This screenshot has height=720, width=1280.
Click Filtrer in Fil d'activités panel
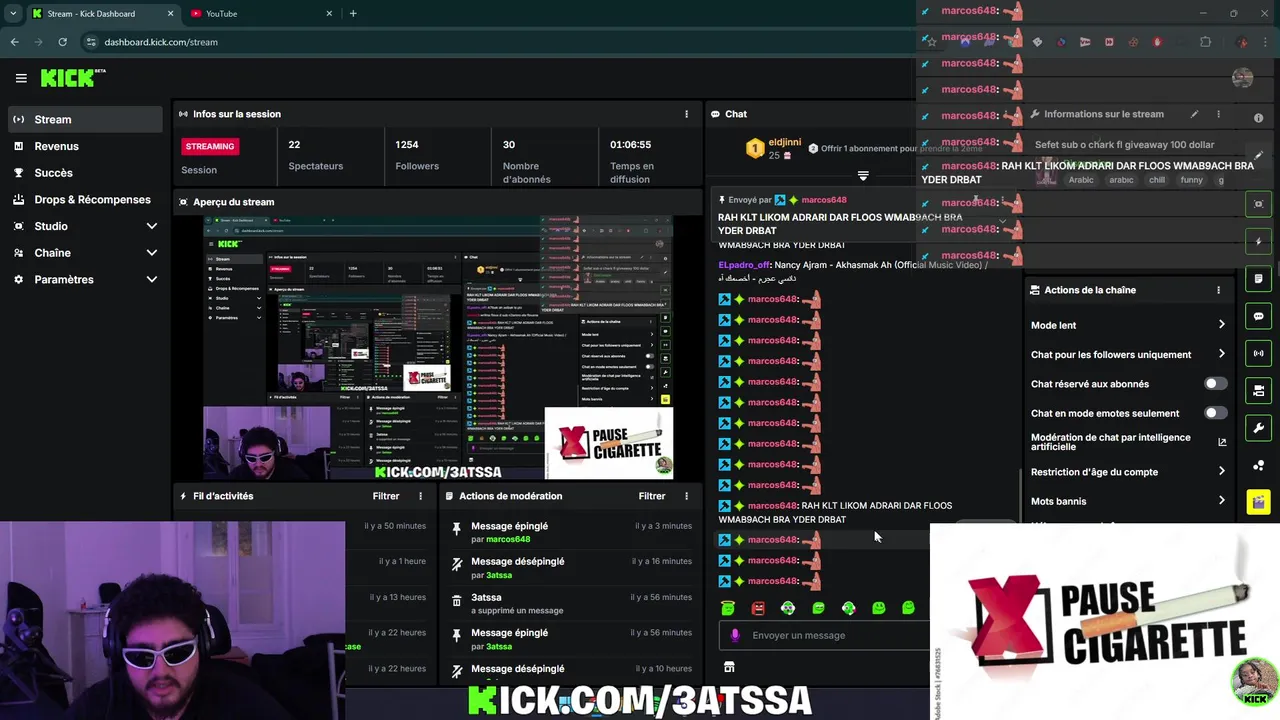[386, 496]
